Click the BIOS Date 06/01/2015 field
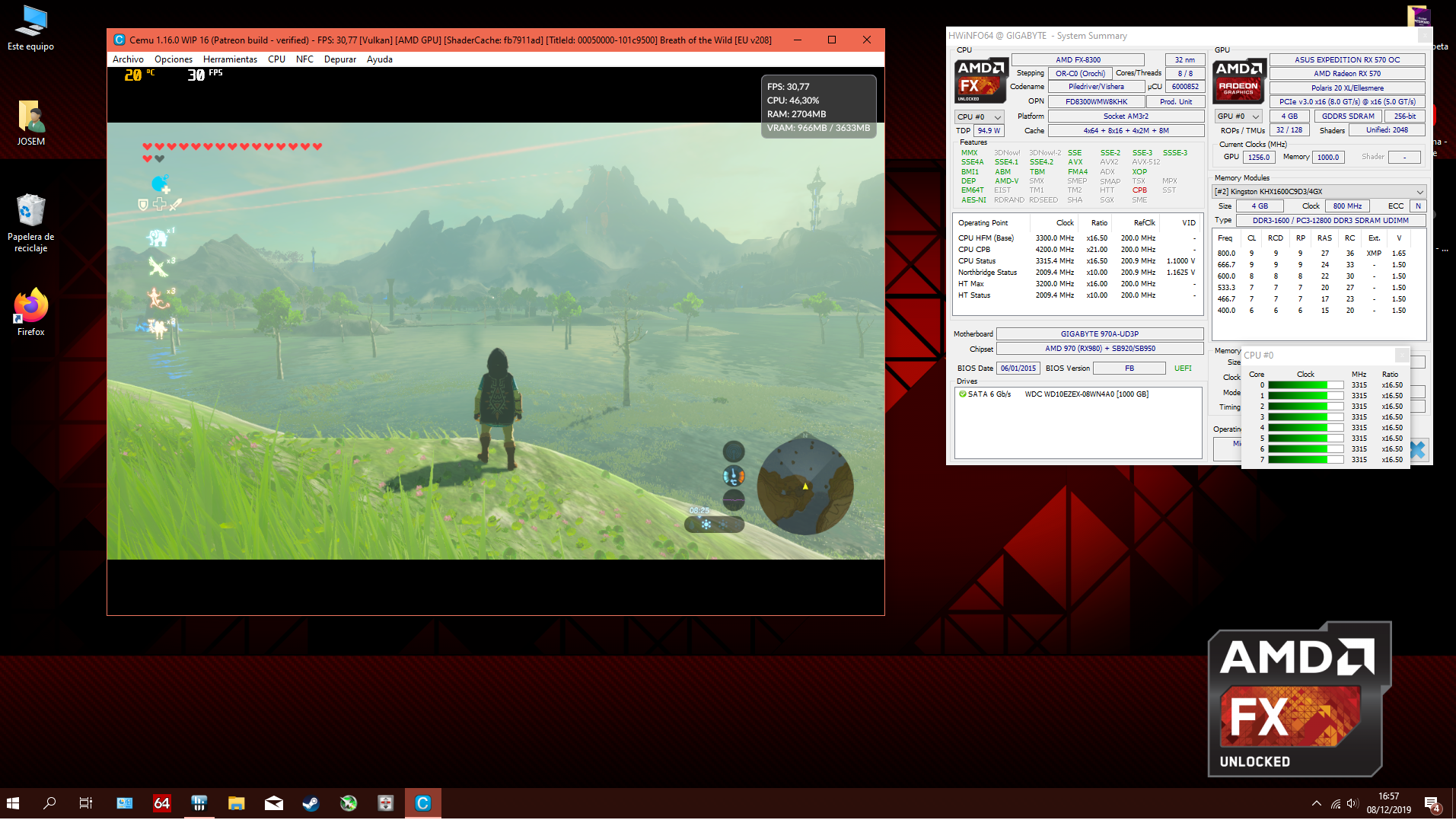 1018,369
